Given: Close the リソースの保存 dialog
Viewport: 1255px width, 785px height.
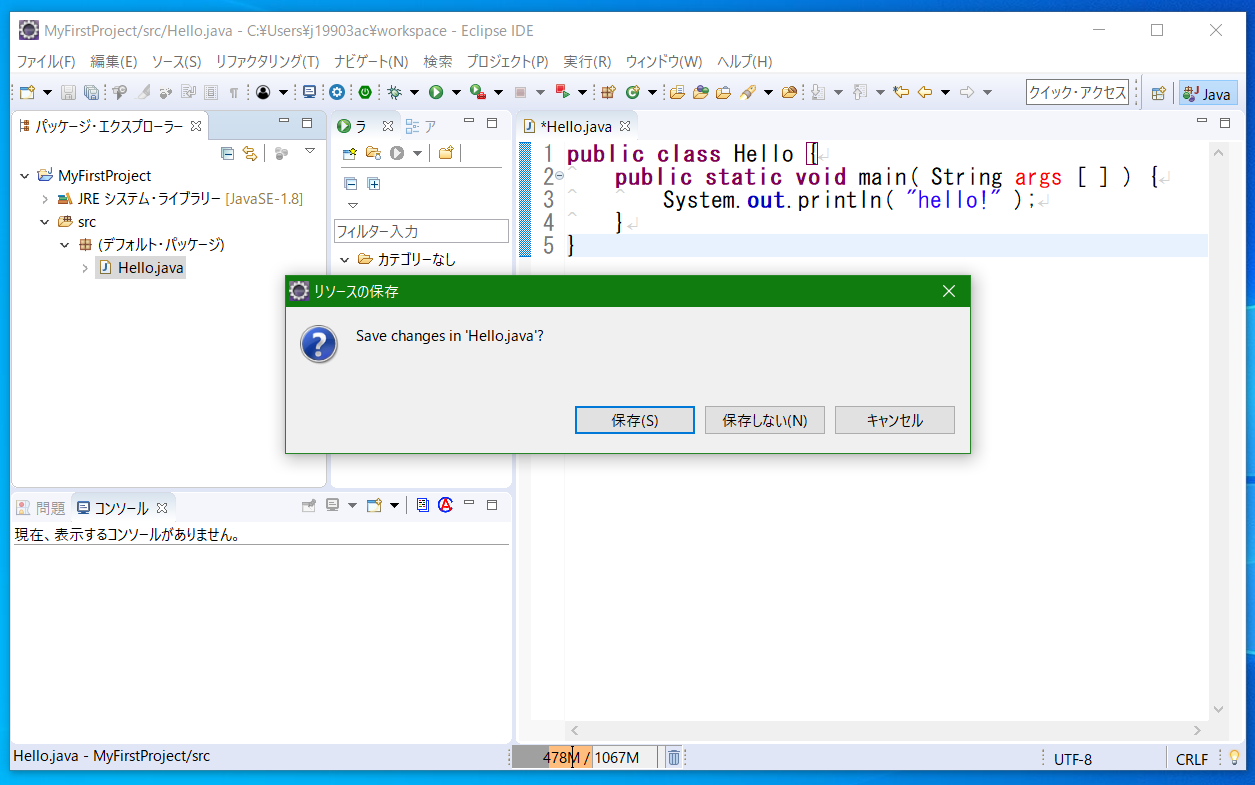Looking at the screenshot, I should tap(949, 291).
